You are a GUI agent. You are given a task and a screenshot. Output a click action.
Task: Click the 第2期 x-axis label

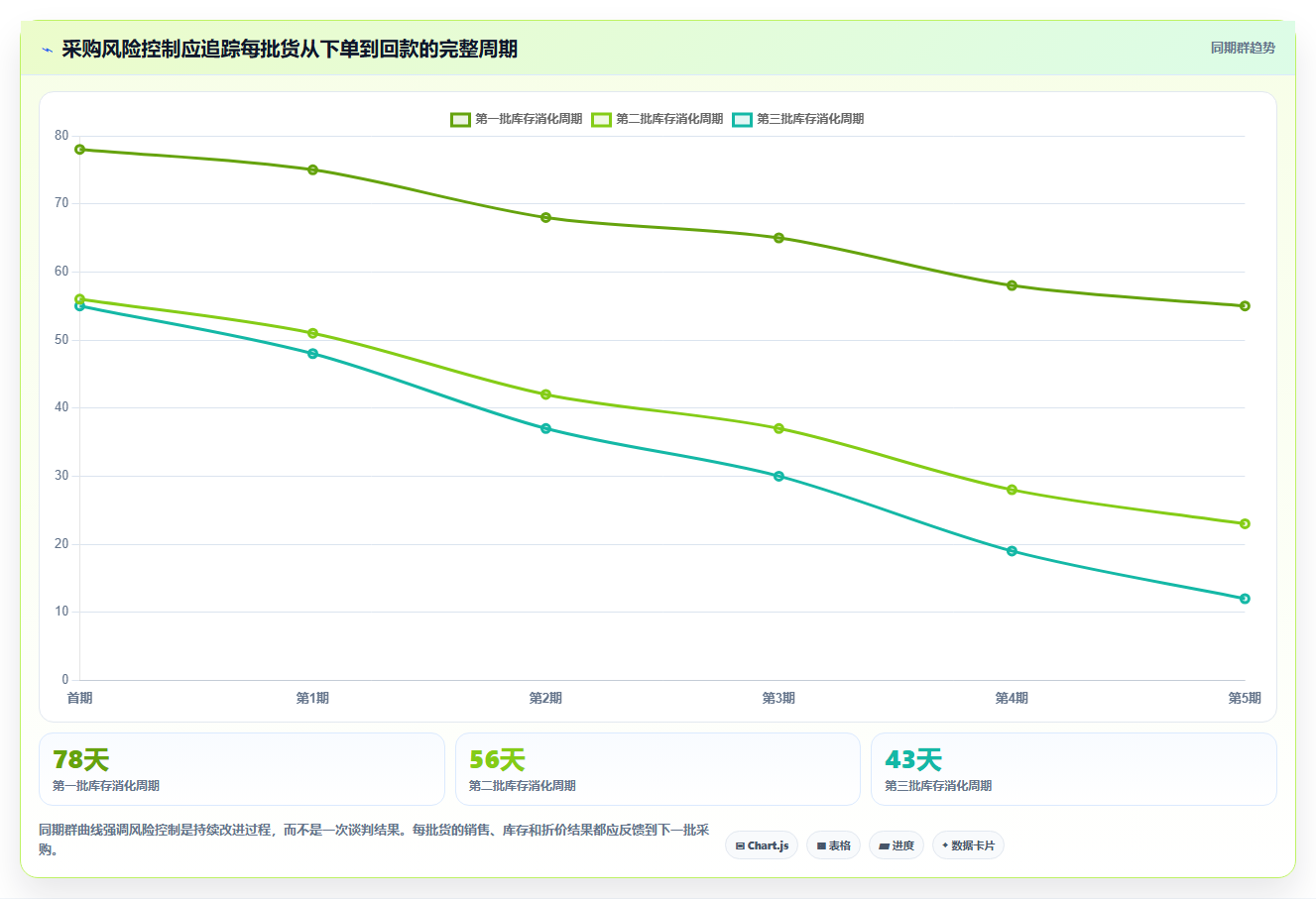point(545,699)
